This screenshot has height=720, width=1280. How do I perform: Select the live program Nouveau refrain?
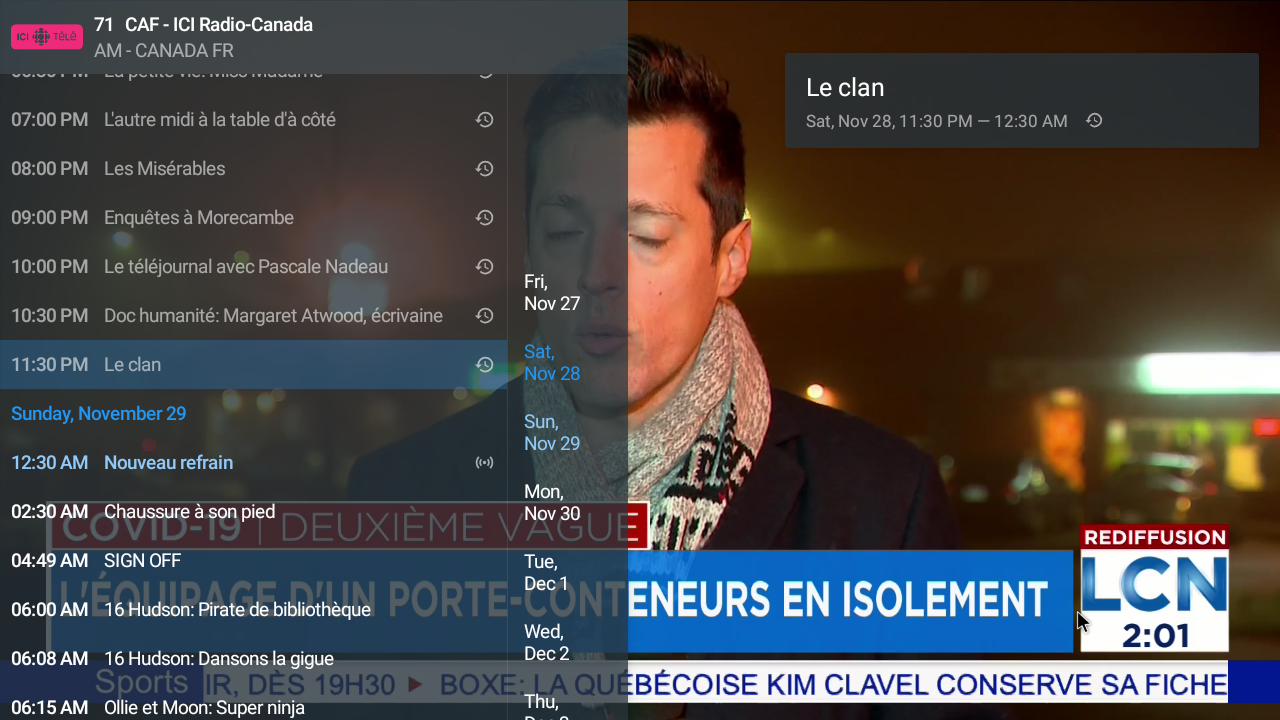[x=253, y=463]
